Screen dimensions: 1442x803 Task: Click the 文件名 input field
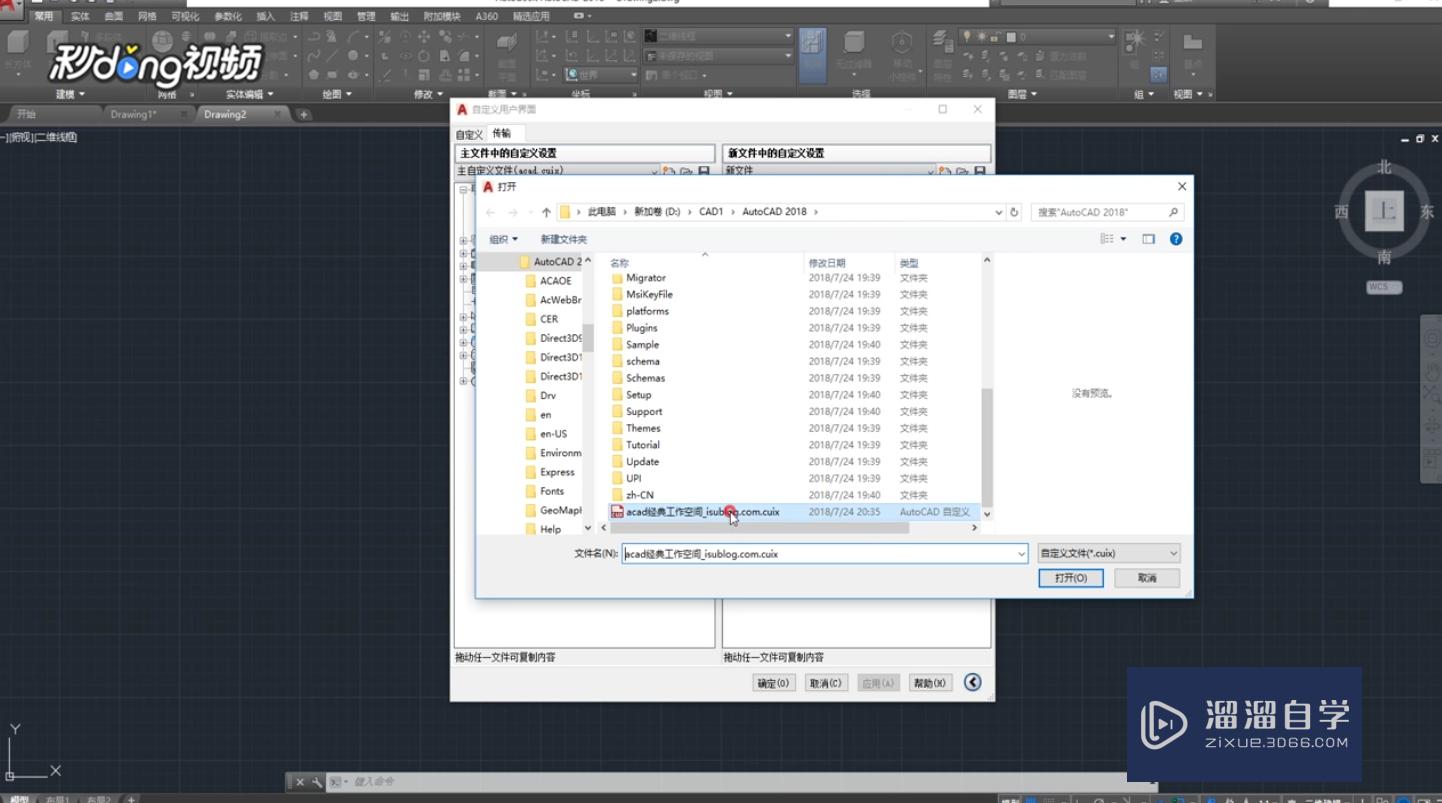pyautogui.click(x=818, y=553)
